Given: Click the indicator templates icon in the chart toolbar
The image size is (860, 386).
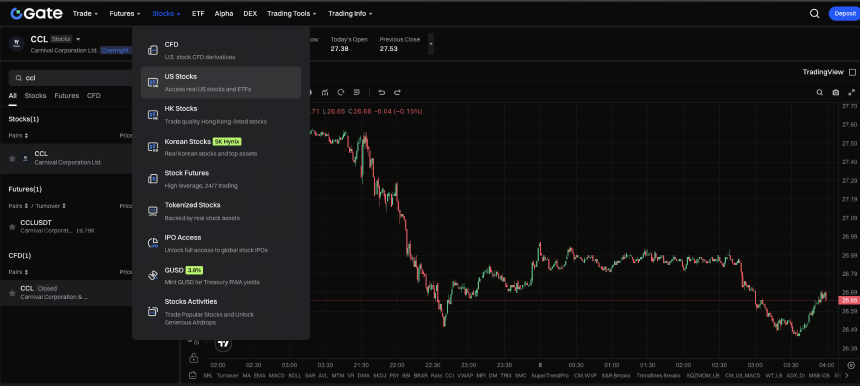Looking at the screenshot, I should (325, 92).
